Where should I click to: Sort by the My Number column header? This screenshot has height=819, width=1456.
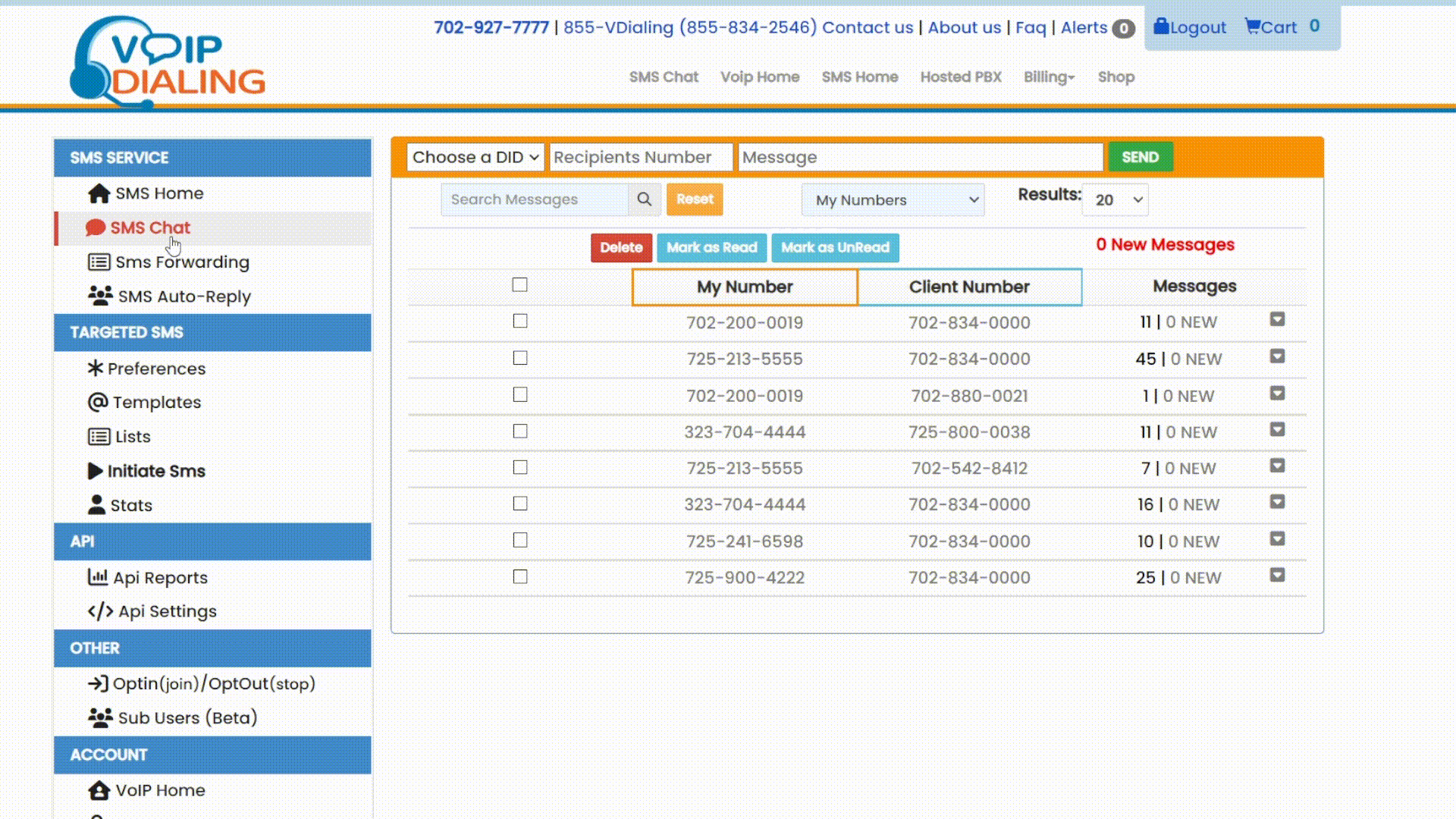tap(745, 287)
